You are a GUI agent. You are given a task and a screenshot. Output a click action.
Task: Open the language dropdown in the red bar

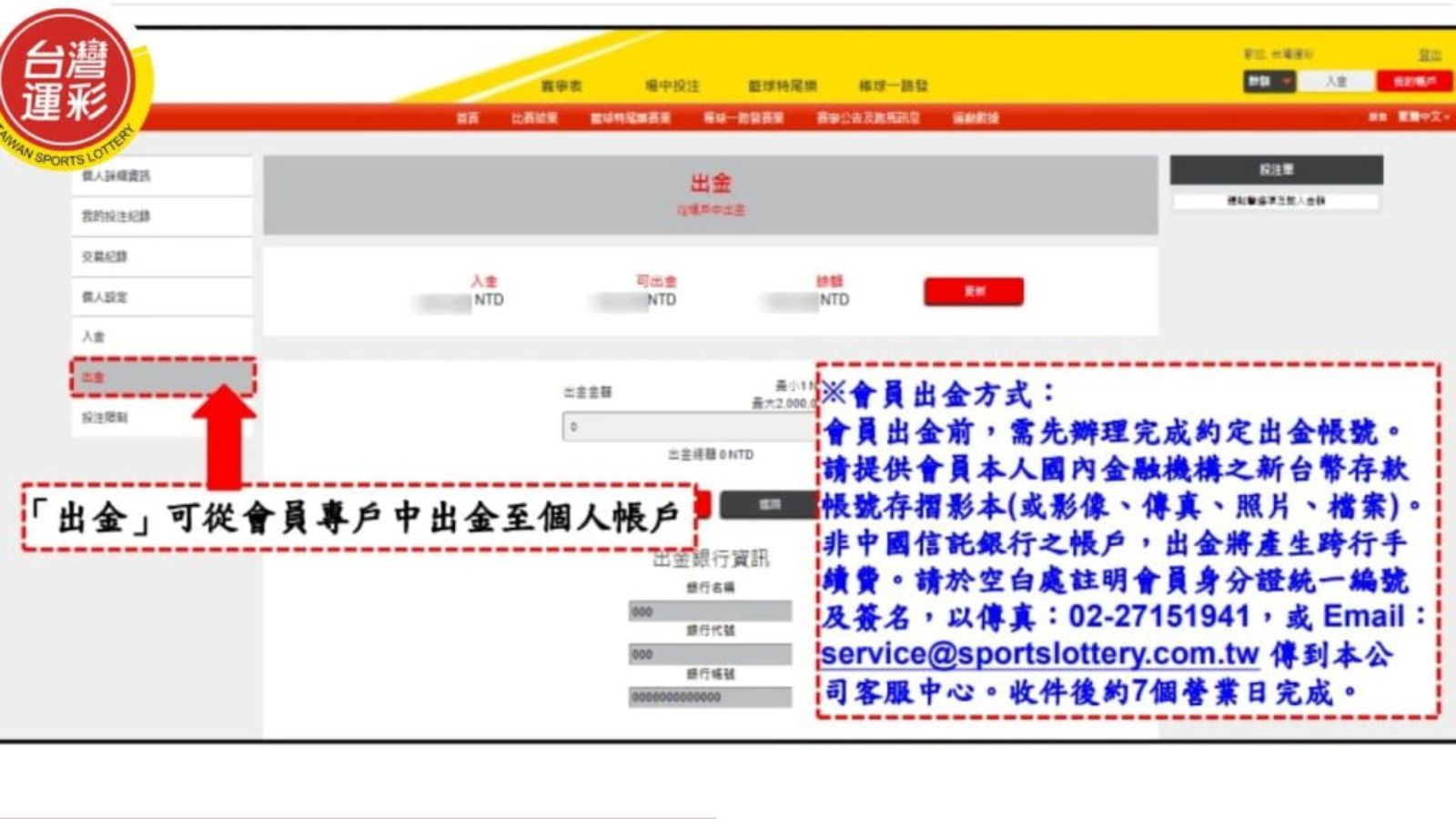click(x=1424, y=116)
